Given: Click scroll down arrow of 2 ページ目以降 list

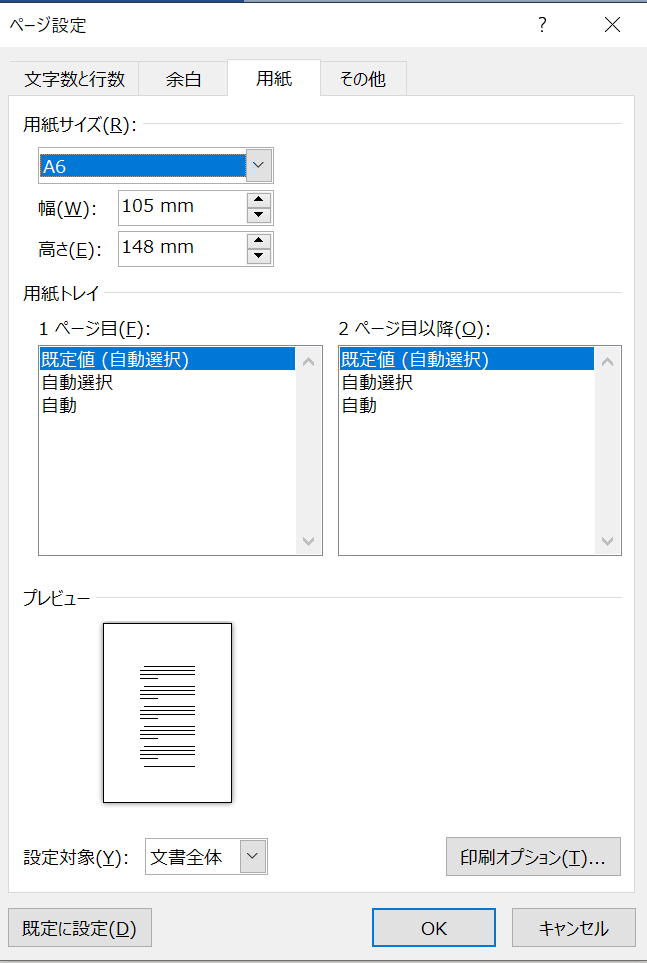Looking at the screenshot, I should click(x=608, y=541).
